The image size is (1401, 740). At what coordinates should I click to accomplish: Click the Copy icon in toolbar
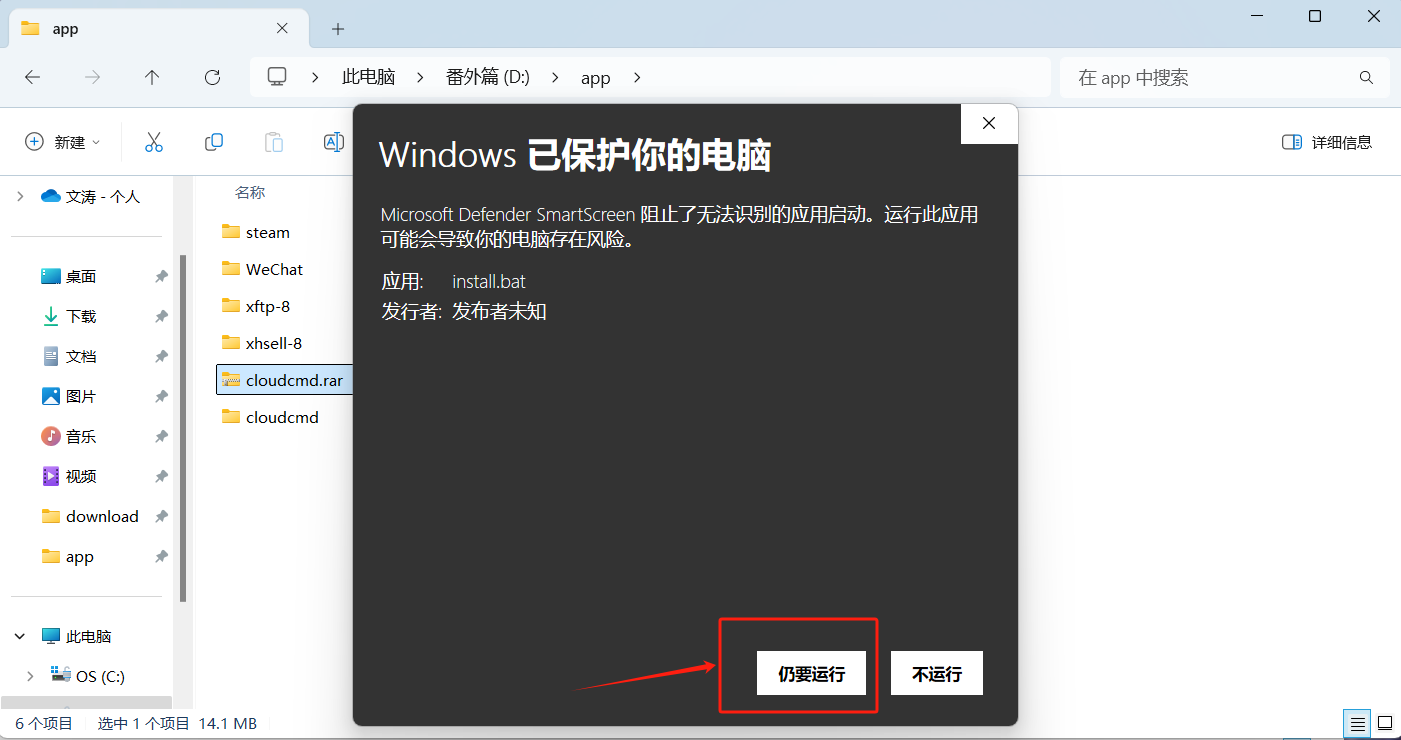coord(213,142)
